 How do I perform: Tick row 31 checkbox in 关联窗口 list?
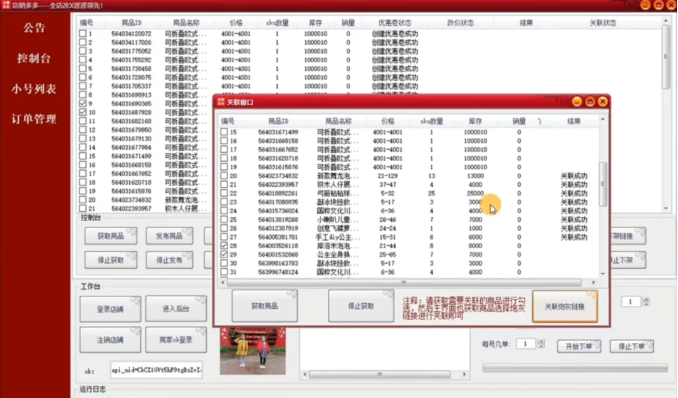[x=224, y=272]
